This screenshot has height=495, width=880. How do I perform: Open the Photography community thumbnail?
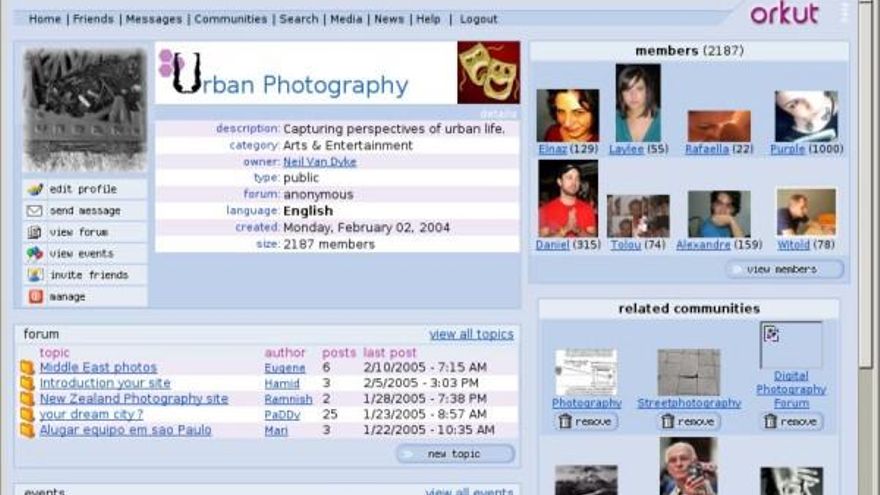click(x=586, y=372)
